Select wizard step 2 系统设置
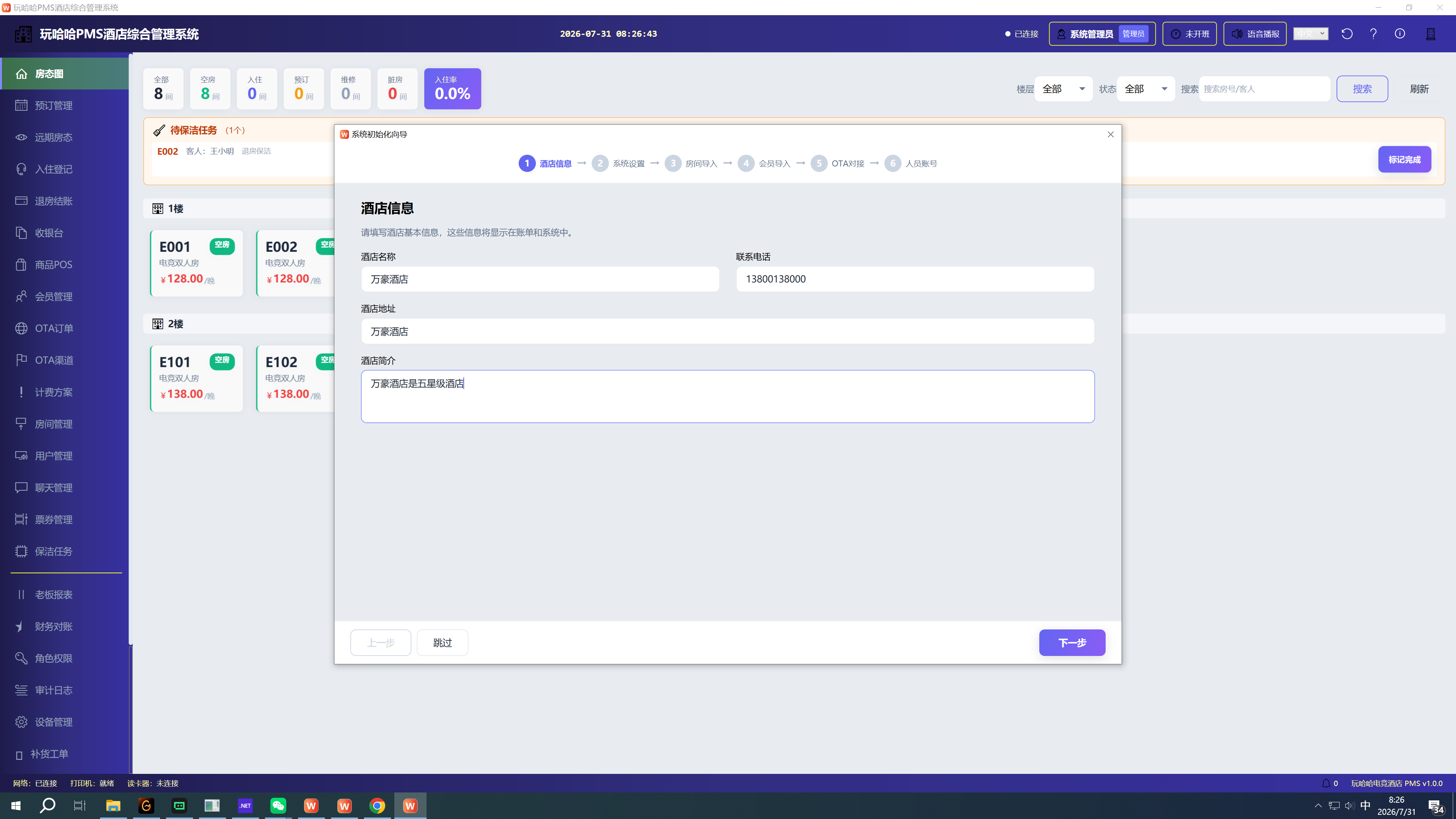Screen dimensions: 1456x819 coord(618,163)
